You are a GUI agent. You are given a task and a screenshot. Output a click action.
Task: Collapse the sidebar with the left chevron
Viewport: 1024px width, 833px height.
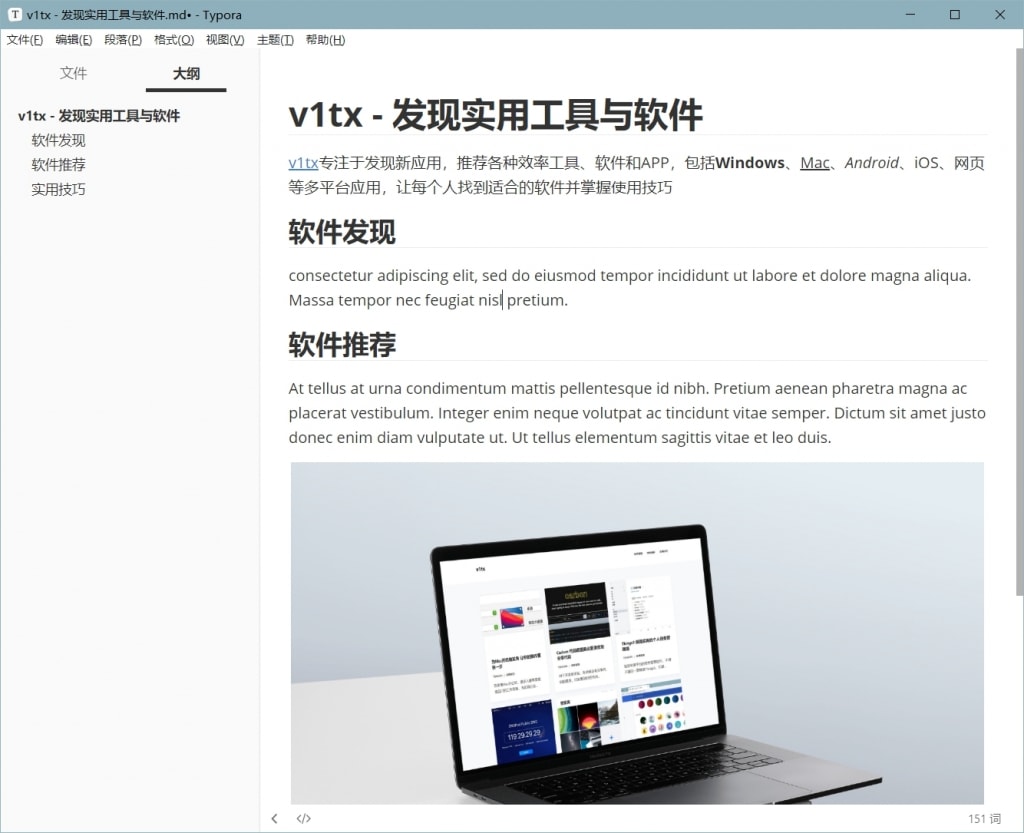click(274, 819)
